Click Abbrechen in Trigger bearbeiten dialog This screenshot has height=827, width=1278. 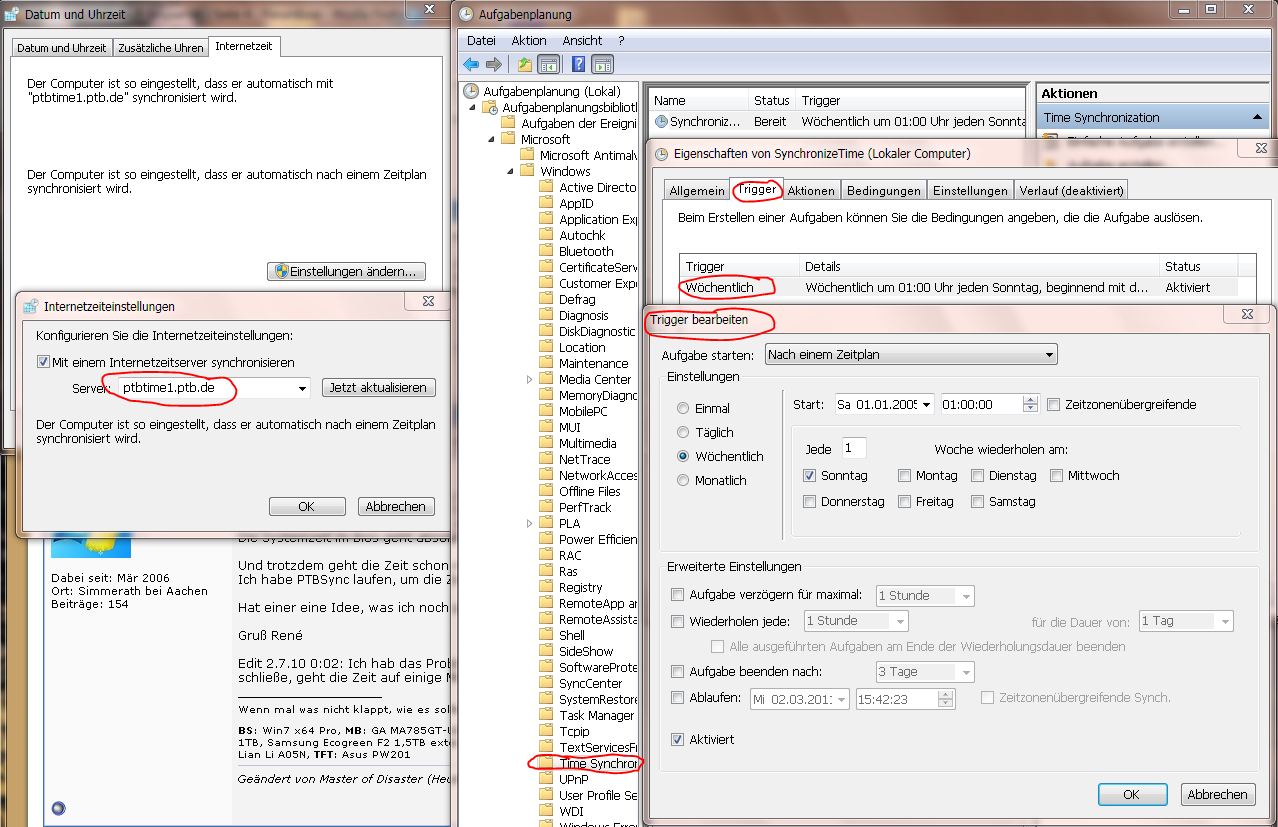tap(1217, 795)
